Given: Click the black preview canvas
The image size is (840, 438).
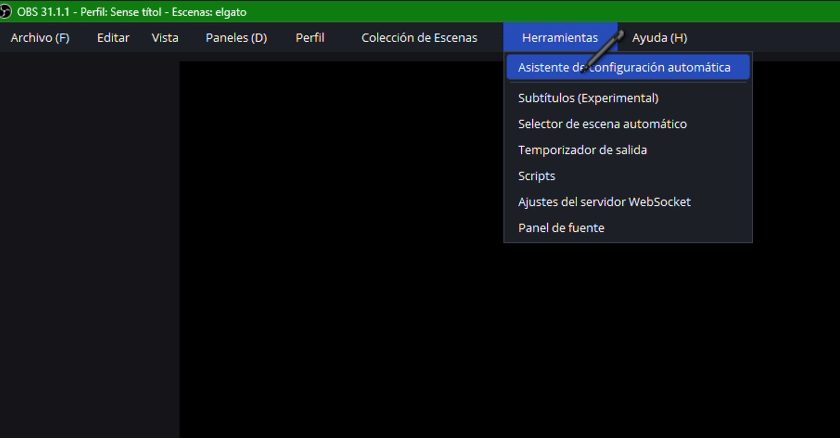Looking at the screenshot, I should [x=400, y=330].
